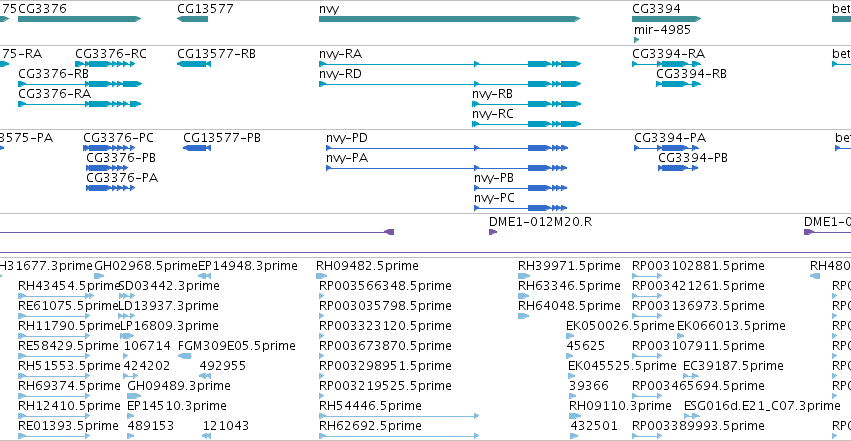Select transcript nvy-RA
This screenshot has width=851, height=441.
point(450,64)
